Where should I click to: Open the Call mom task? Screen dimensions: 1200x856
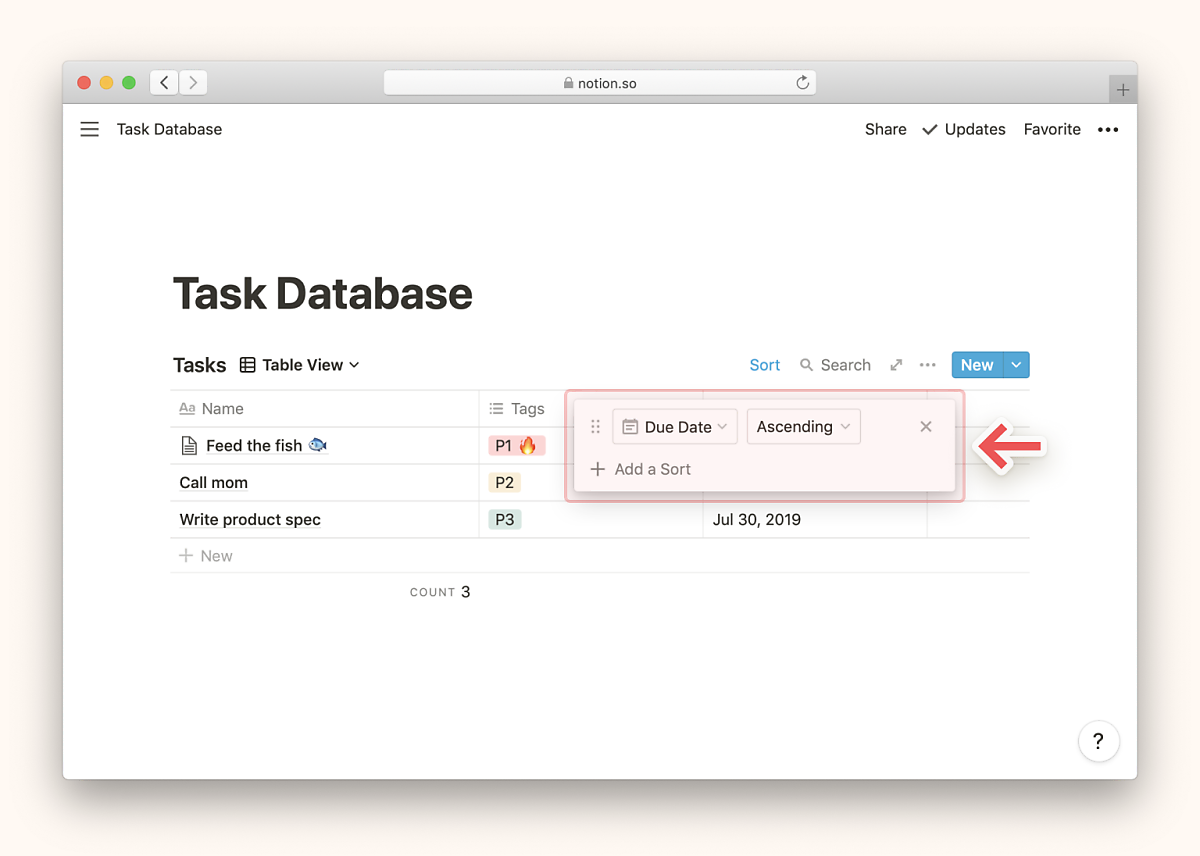[214, 483]
